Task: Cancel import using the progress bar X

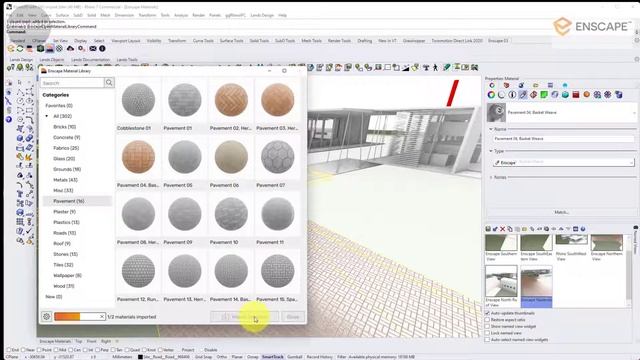Action: click(102, 317)
